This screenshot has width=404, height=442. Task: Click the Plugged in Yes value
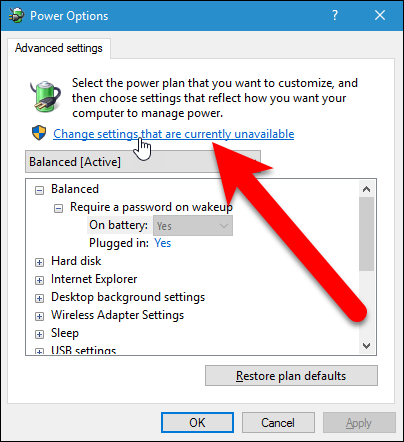pos(163,243)
